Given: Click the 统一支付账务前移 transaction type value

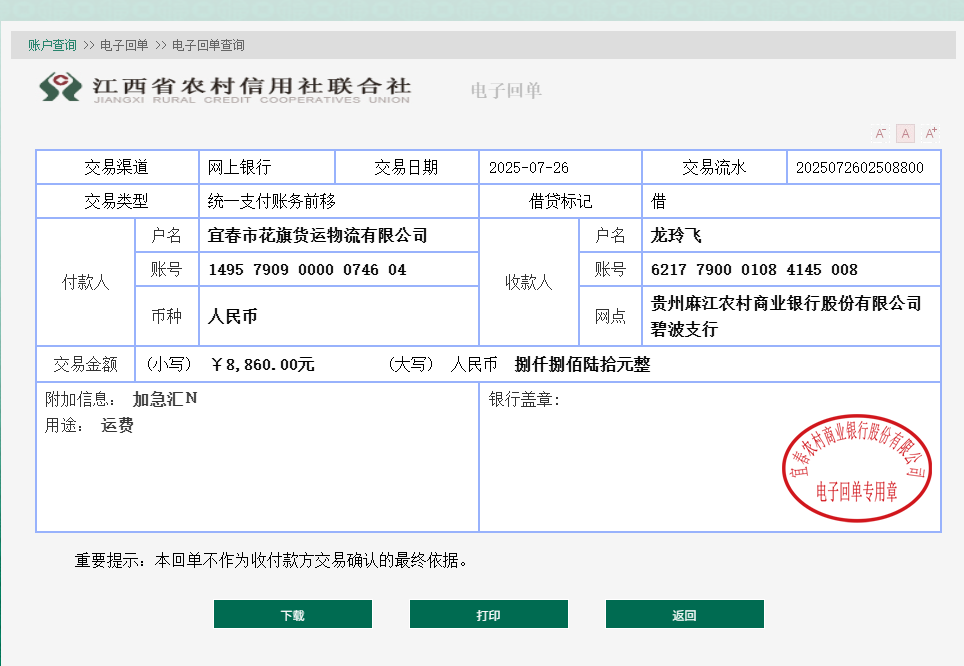Looking at the screenshot, I should pyautogui.click(x=272, y=201).
